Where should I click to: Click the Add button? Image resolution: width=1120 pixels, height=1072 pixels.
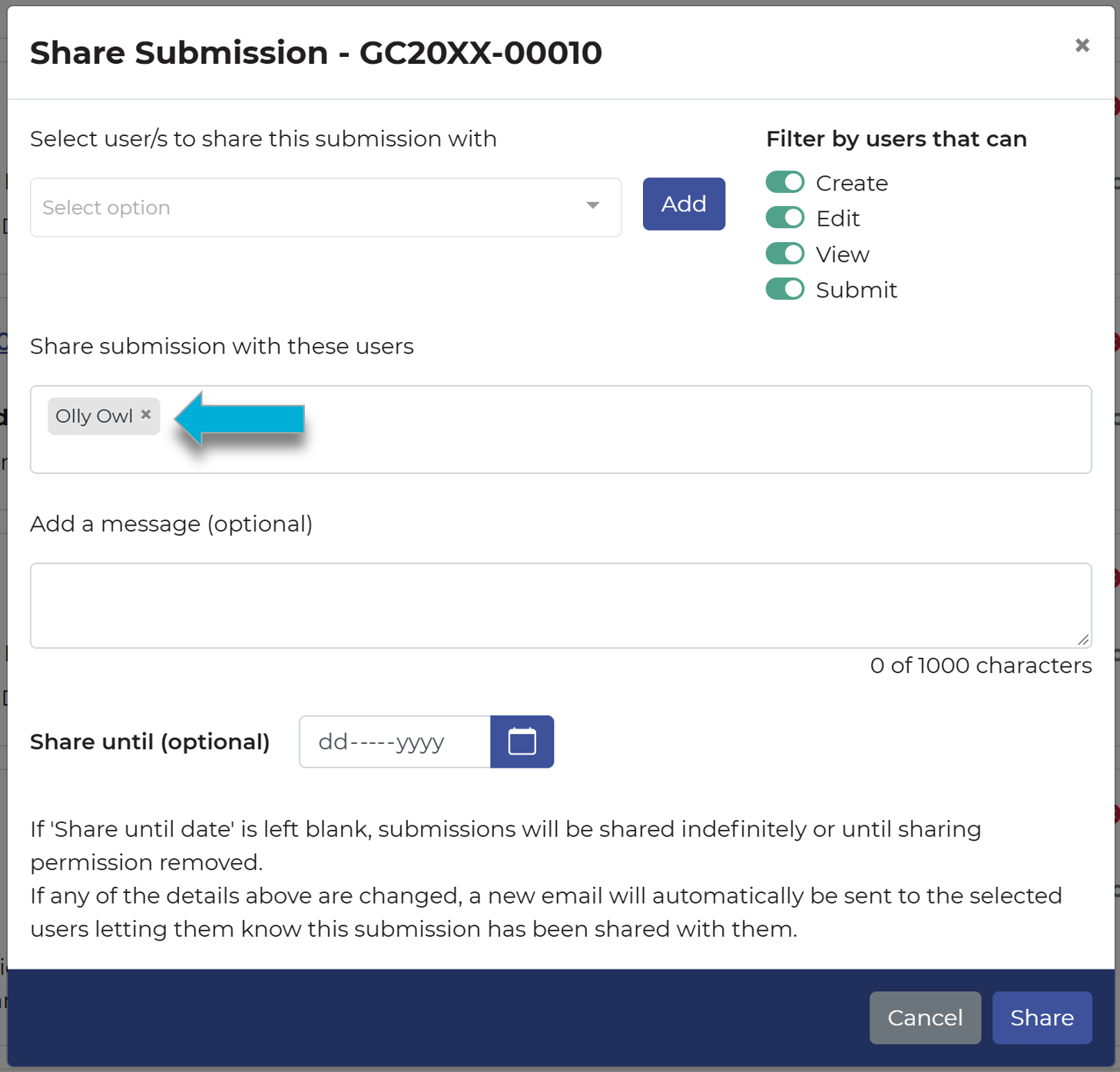click(684, 204)
